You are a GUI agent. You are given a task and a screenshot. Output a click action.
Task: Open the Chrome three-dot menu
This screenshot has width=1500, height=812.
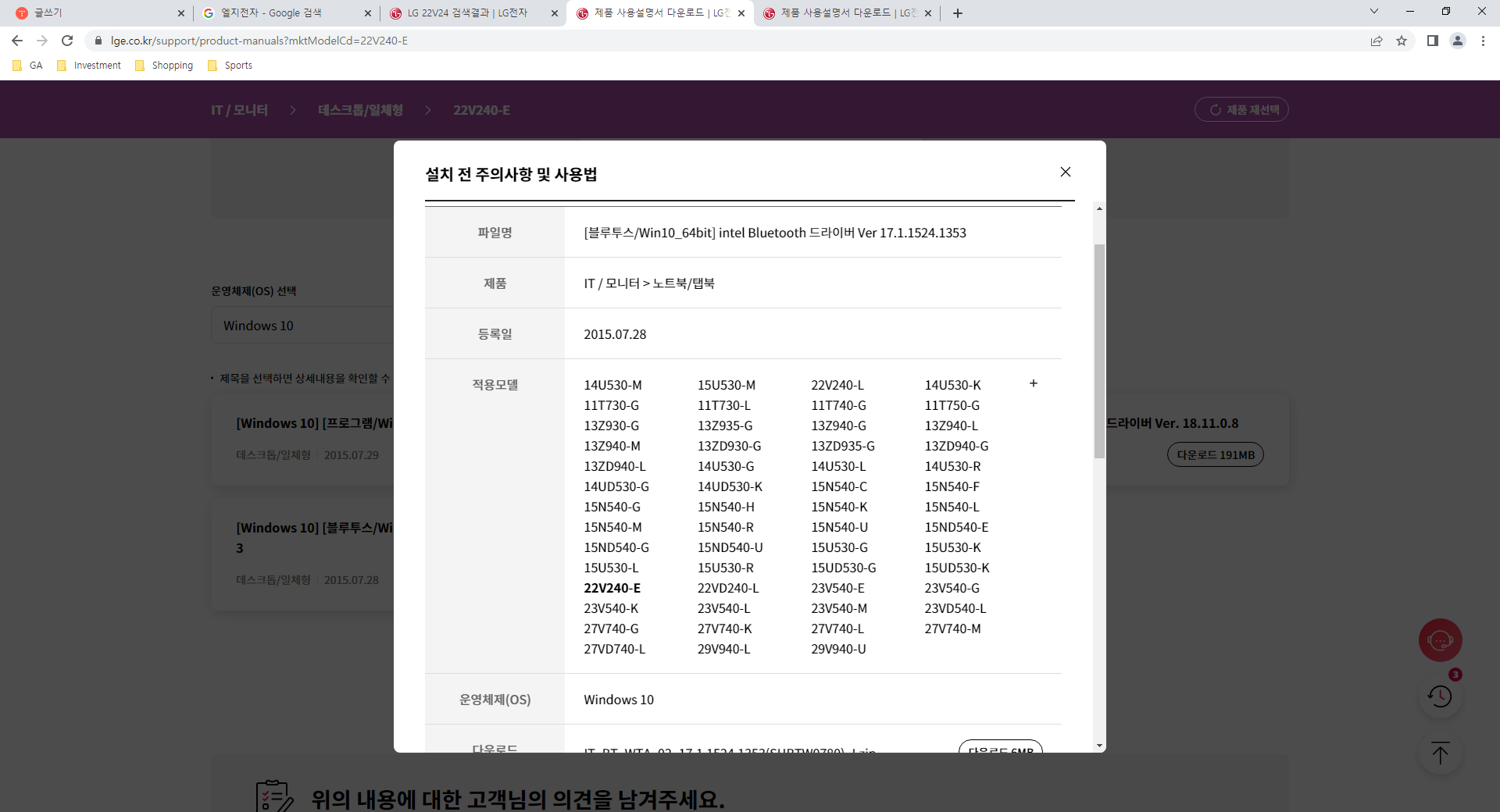[1483, 41]
